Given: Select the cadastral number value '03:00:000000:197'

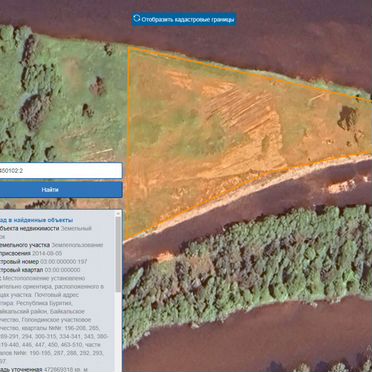Looking at the screenshot, I should [64, 262].
